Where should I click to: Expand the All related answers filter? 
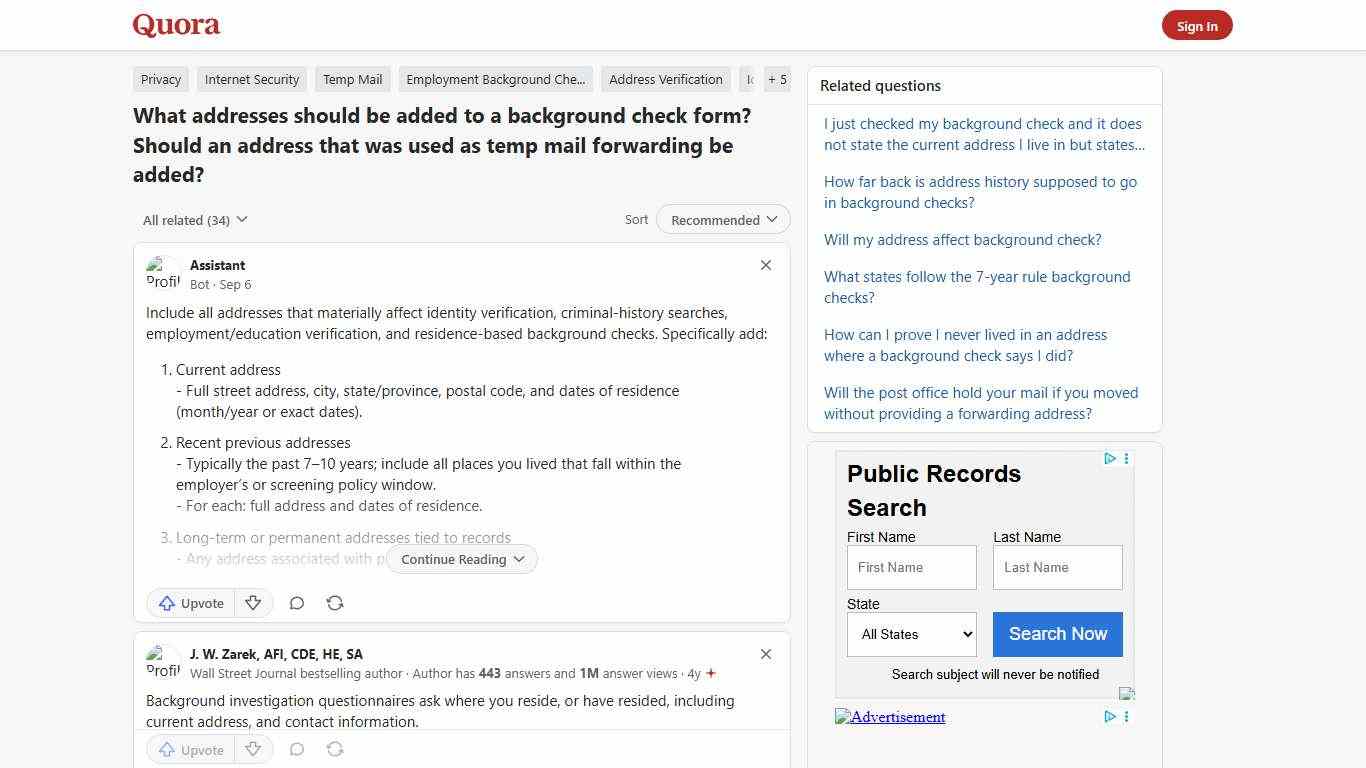pyautogui.click(x=194, y=219)
